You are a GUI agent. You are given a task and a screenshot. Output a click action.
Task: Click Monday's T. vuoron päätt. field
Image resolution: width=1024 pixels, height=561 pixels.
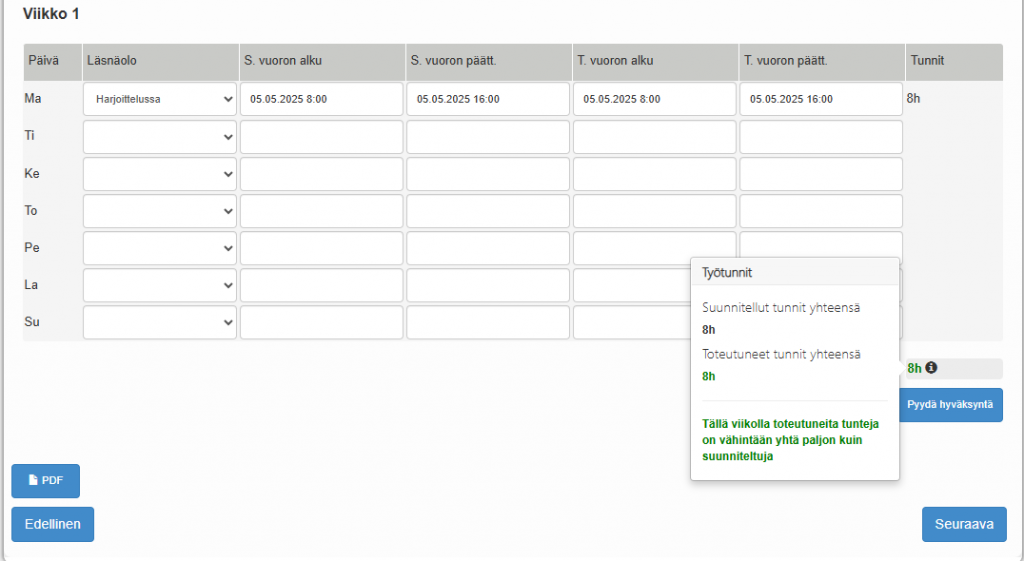821,99
